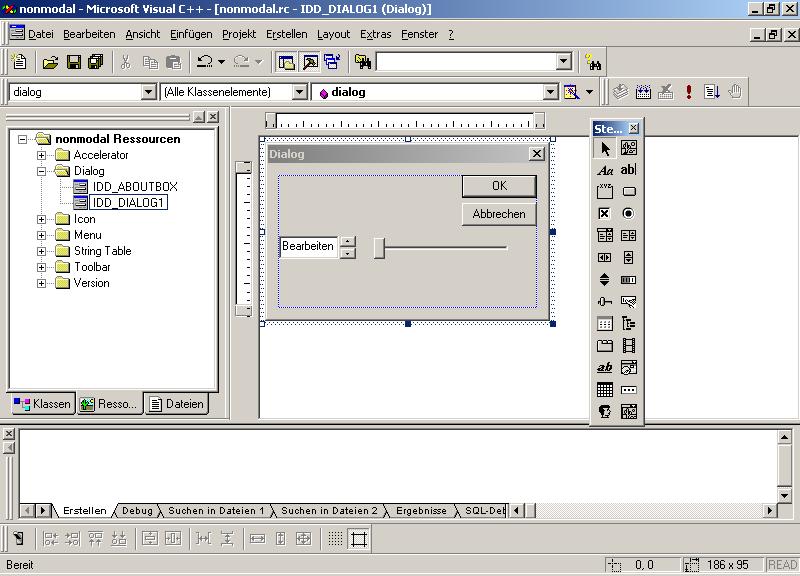
Task: Choose the Combo Box control tool
Action: click(605, 235)
